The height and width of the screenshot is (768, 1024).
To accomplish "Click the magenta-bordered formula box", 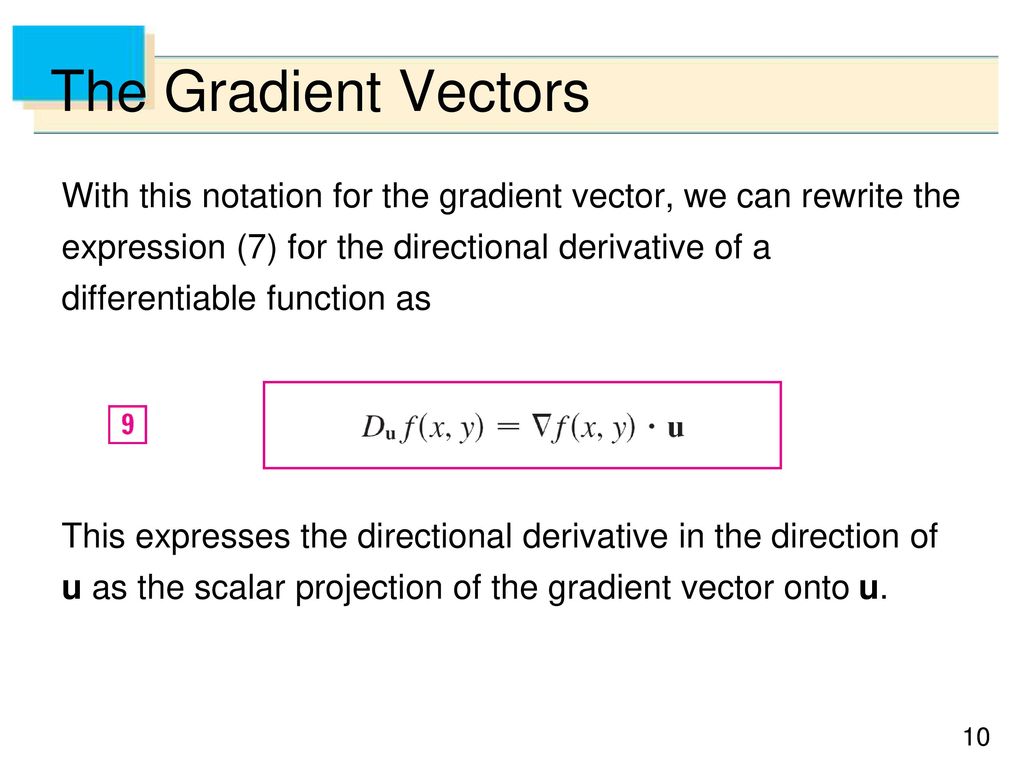I will pos(522,425).
